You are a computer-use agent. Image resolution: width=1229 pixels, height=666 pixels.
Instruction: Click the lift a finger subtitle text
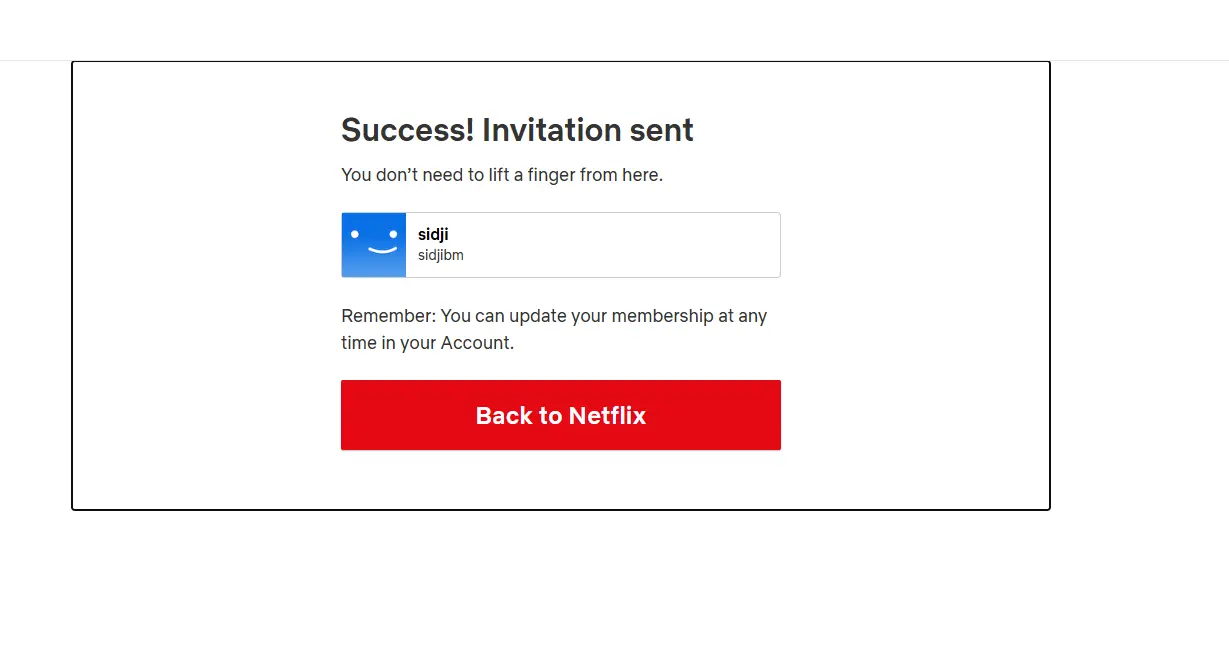point(502,175)
